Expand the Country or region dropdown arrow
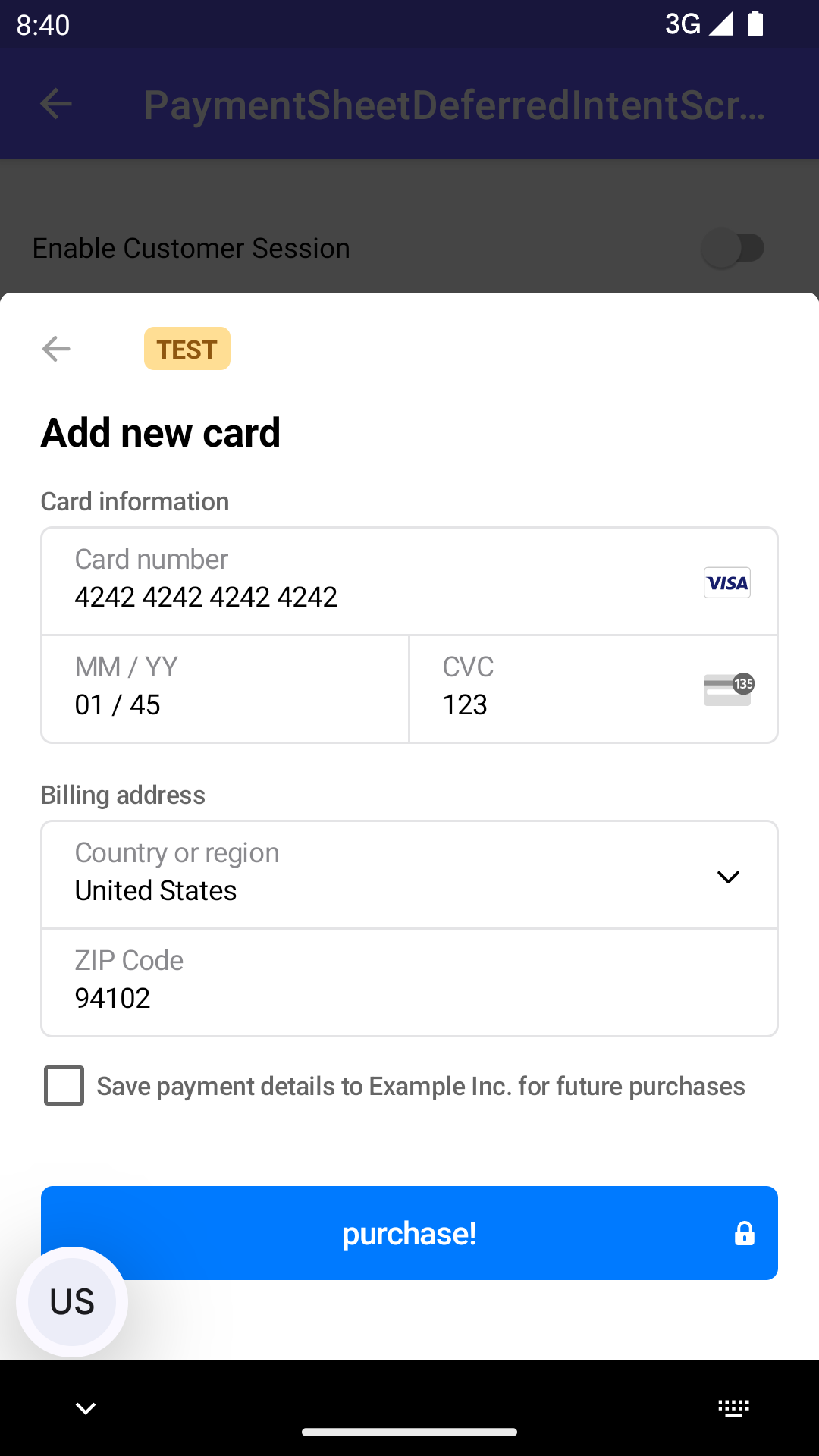The image size is (819, 1456). tap(727, 877)
